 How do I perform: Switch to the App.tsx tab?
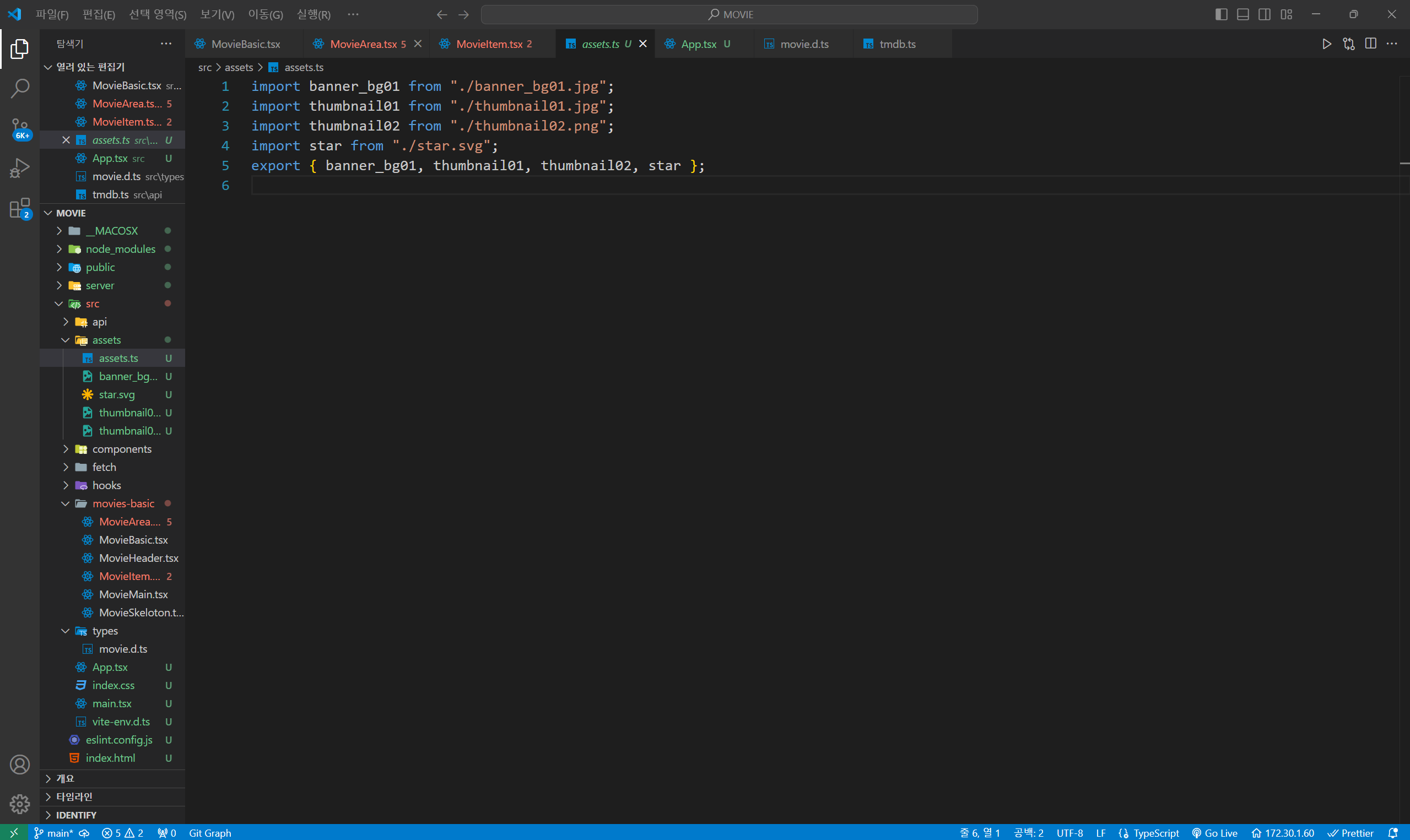point(698,44)
